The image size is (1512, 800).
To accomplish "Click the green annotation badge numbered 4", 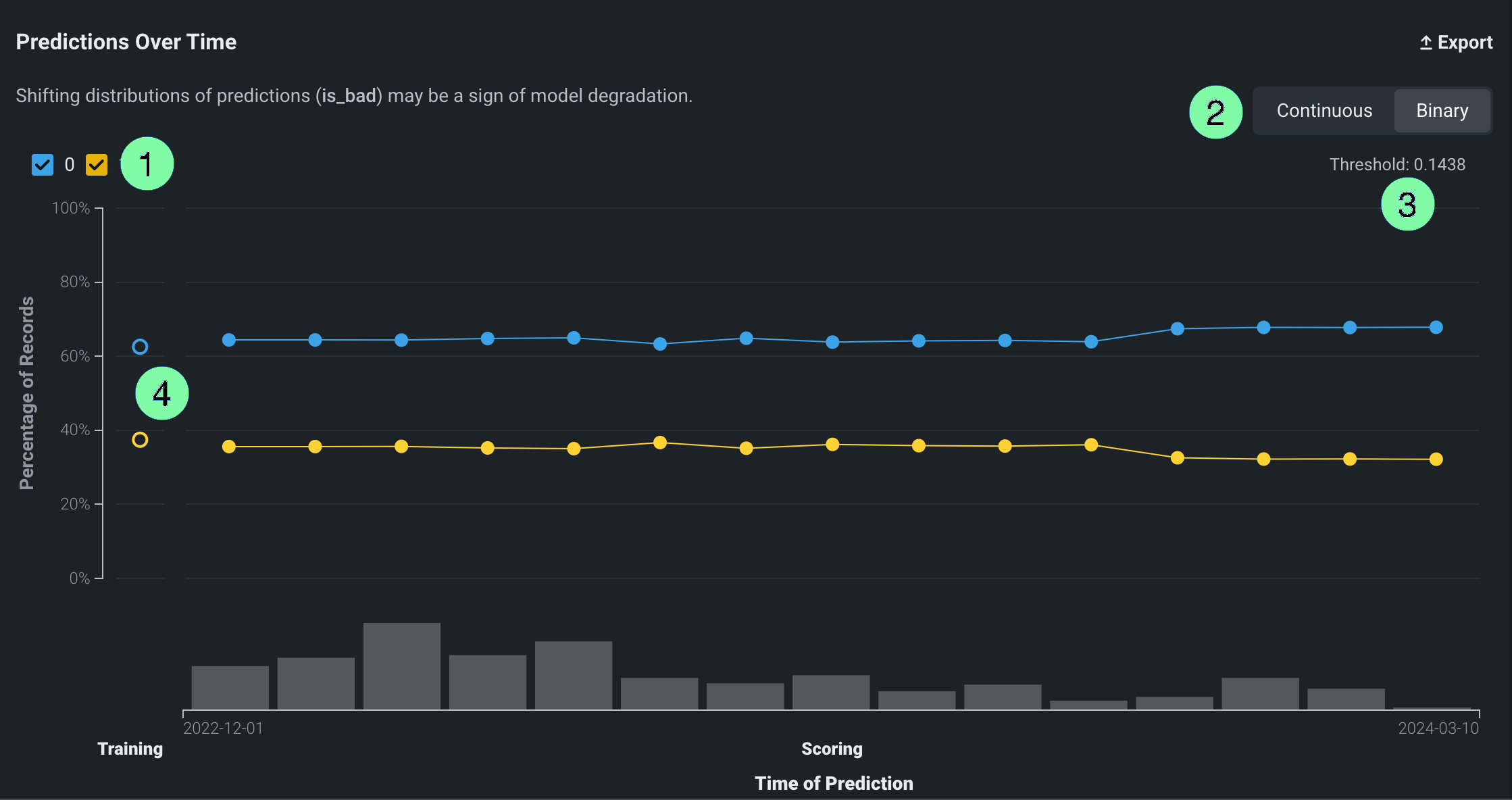I will coord(161,393).
